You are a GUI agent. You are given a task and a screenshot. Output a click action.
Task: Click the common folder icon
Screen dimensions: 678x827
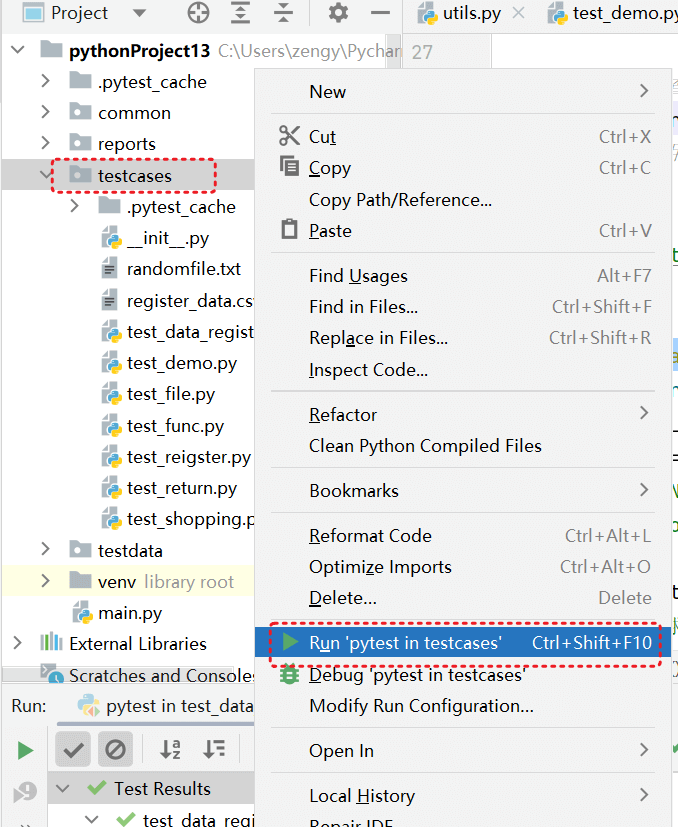80,111
